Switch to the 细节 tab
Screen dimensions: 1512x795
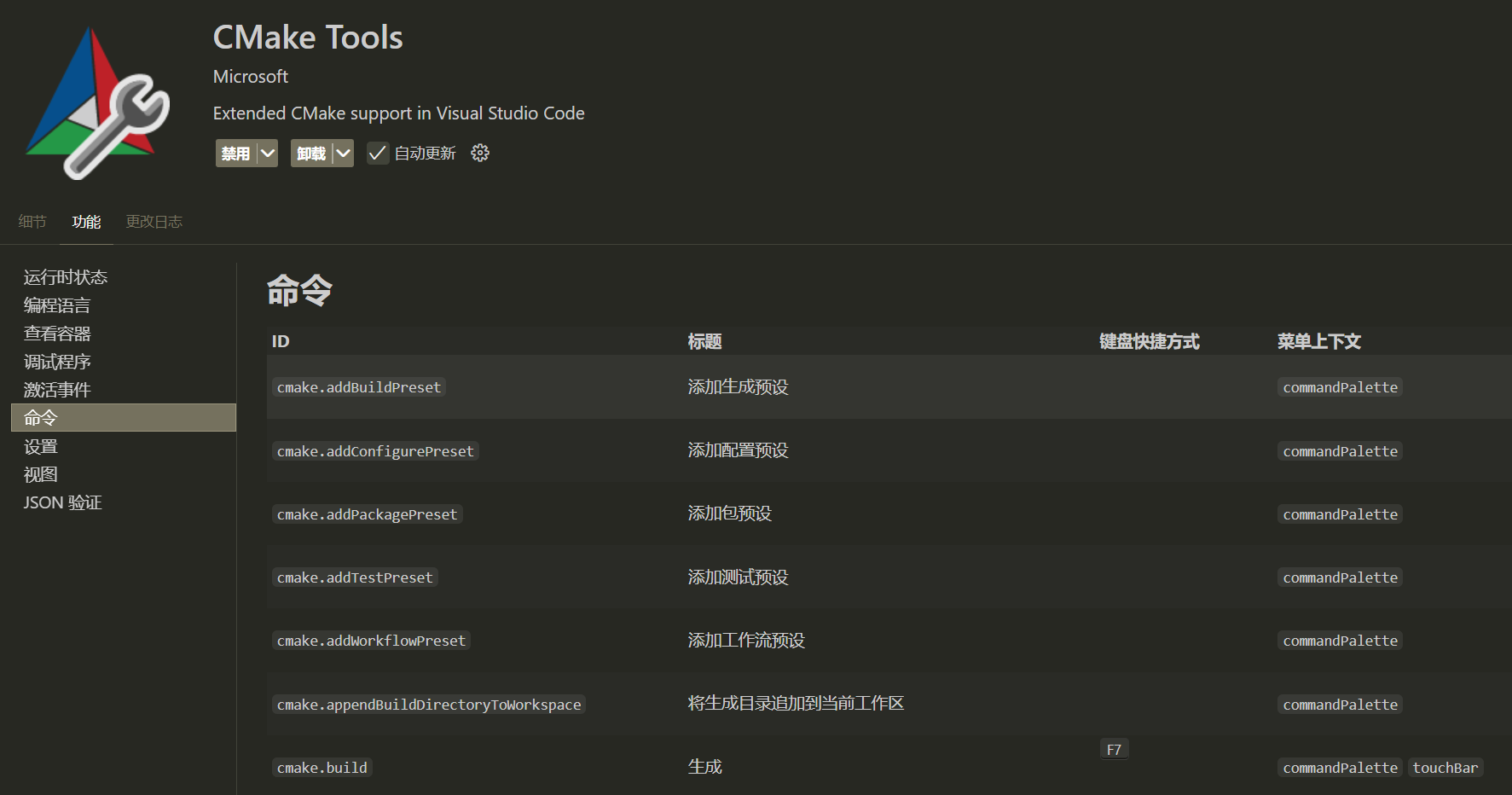[x=32, y=222]
